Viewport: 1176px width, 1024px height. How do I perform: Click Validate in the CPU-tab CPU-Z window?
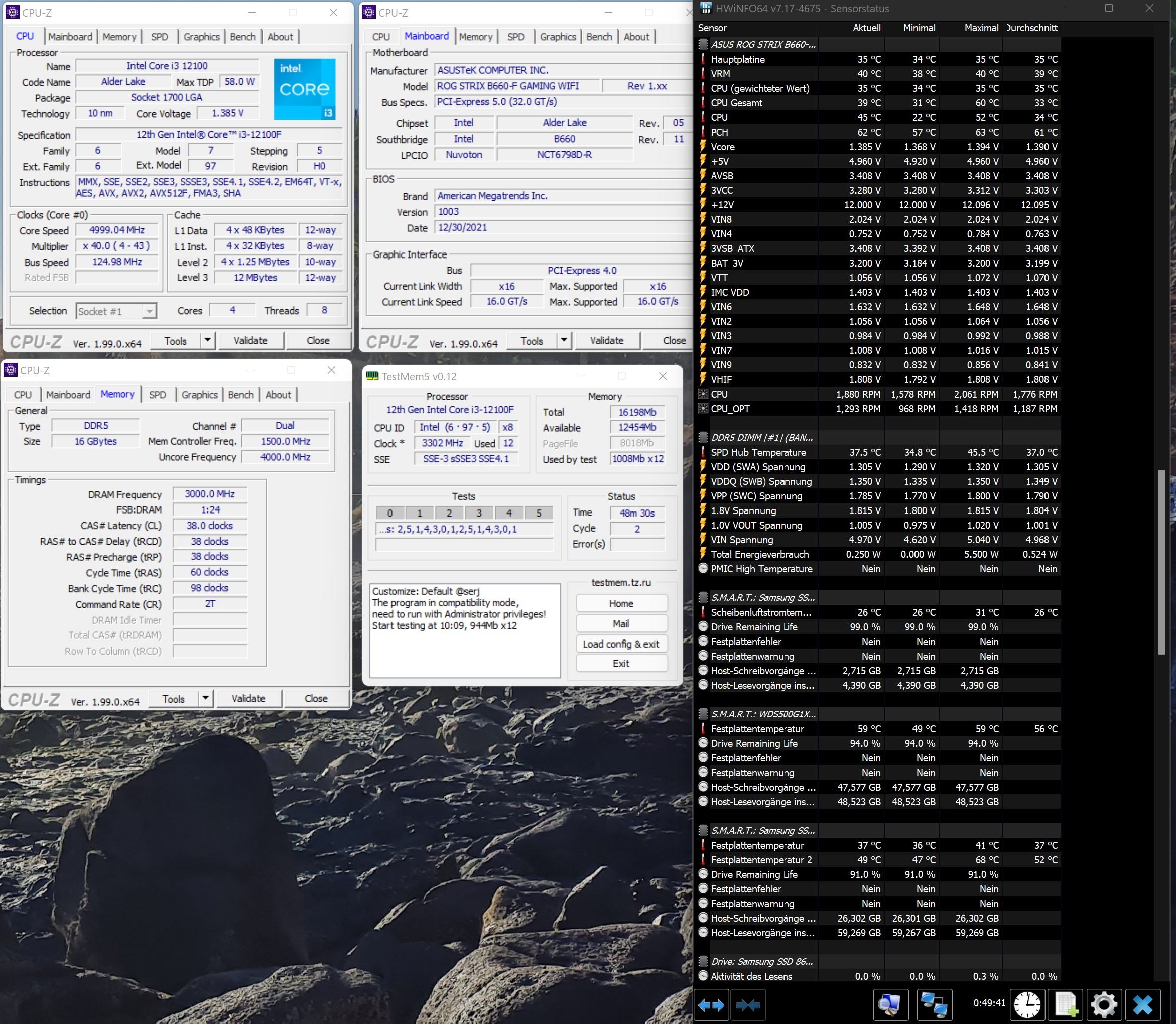tap(250, 340)
